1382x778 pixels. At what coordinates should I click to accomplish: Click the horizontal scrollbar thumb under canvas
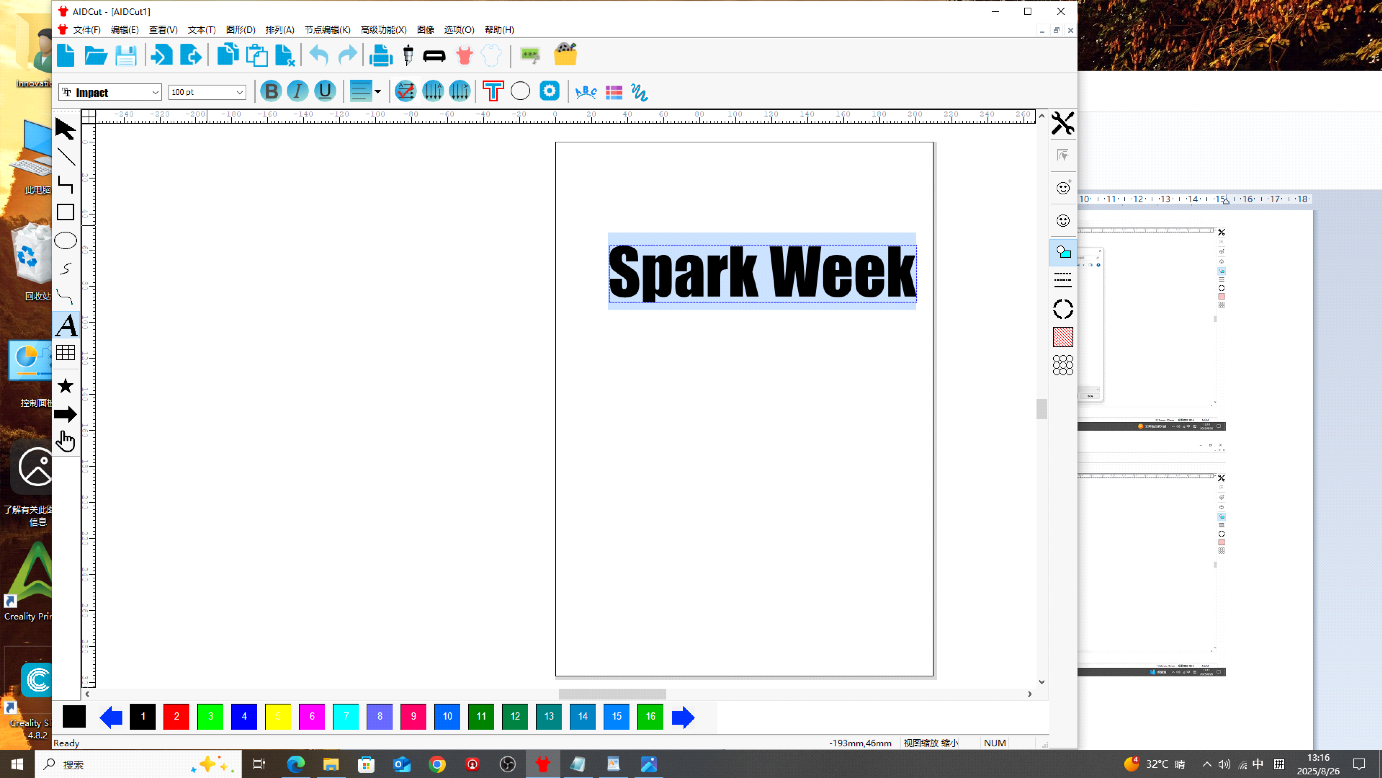(x=612, y=694)
